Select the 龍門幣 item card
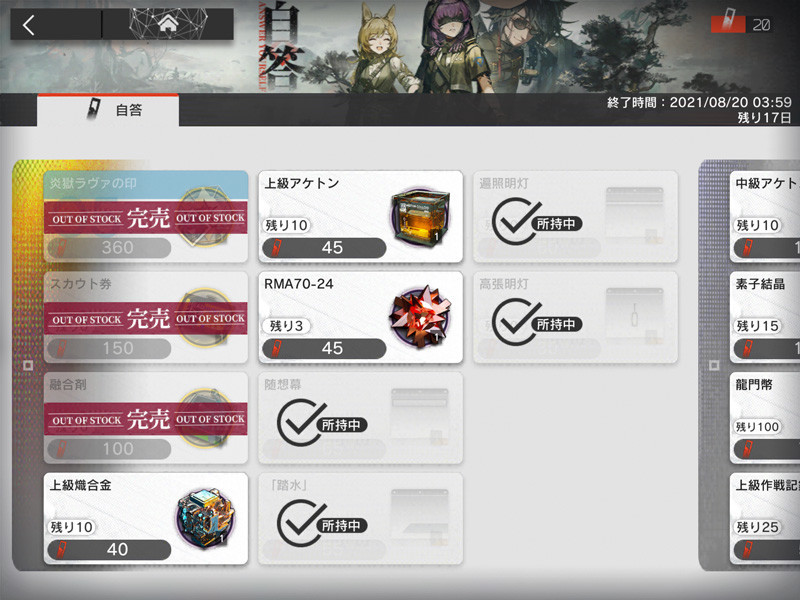This screenshot has width=800, height=600. point(765,417)
